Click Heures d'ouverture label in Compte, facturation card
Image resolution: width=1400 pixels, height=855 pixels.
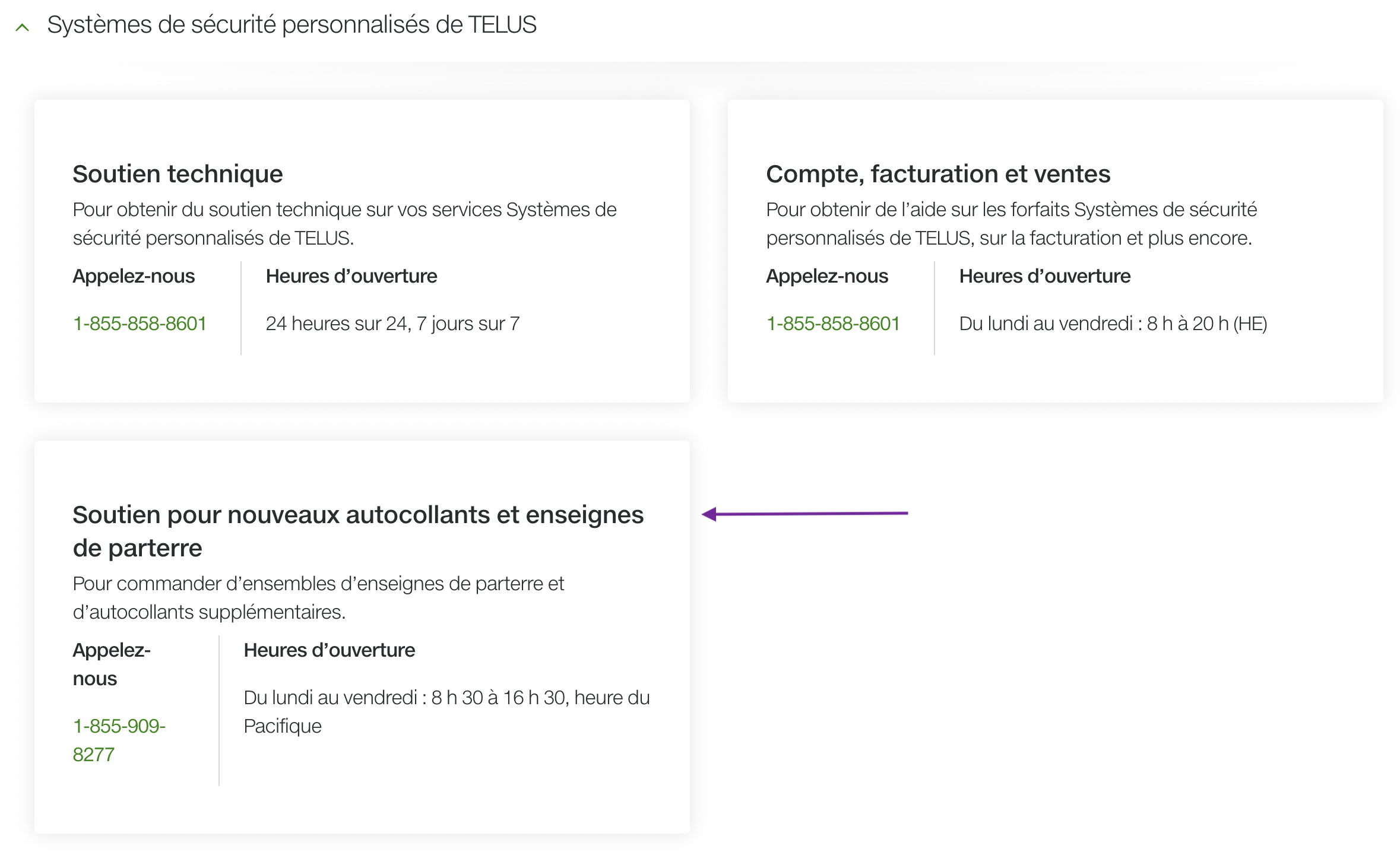tap(1045, 276)
